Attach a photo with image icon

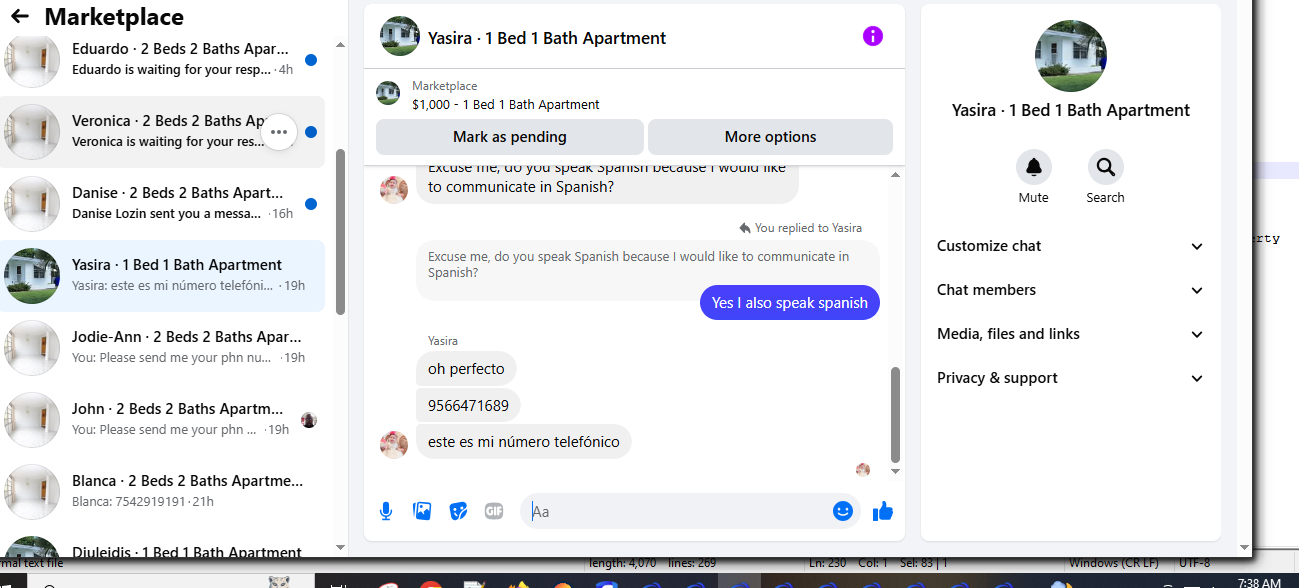[x=422, y=512]
